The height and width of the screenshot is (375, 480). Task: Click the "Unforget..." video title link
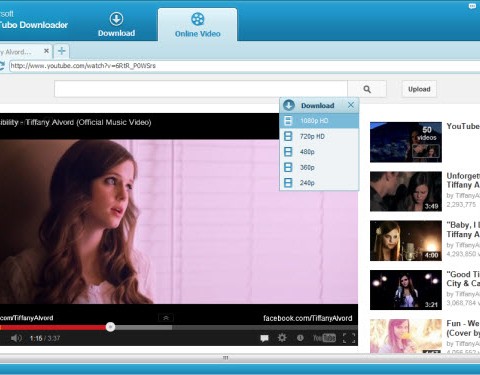click(463, 180)
